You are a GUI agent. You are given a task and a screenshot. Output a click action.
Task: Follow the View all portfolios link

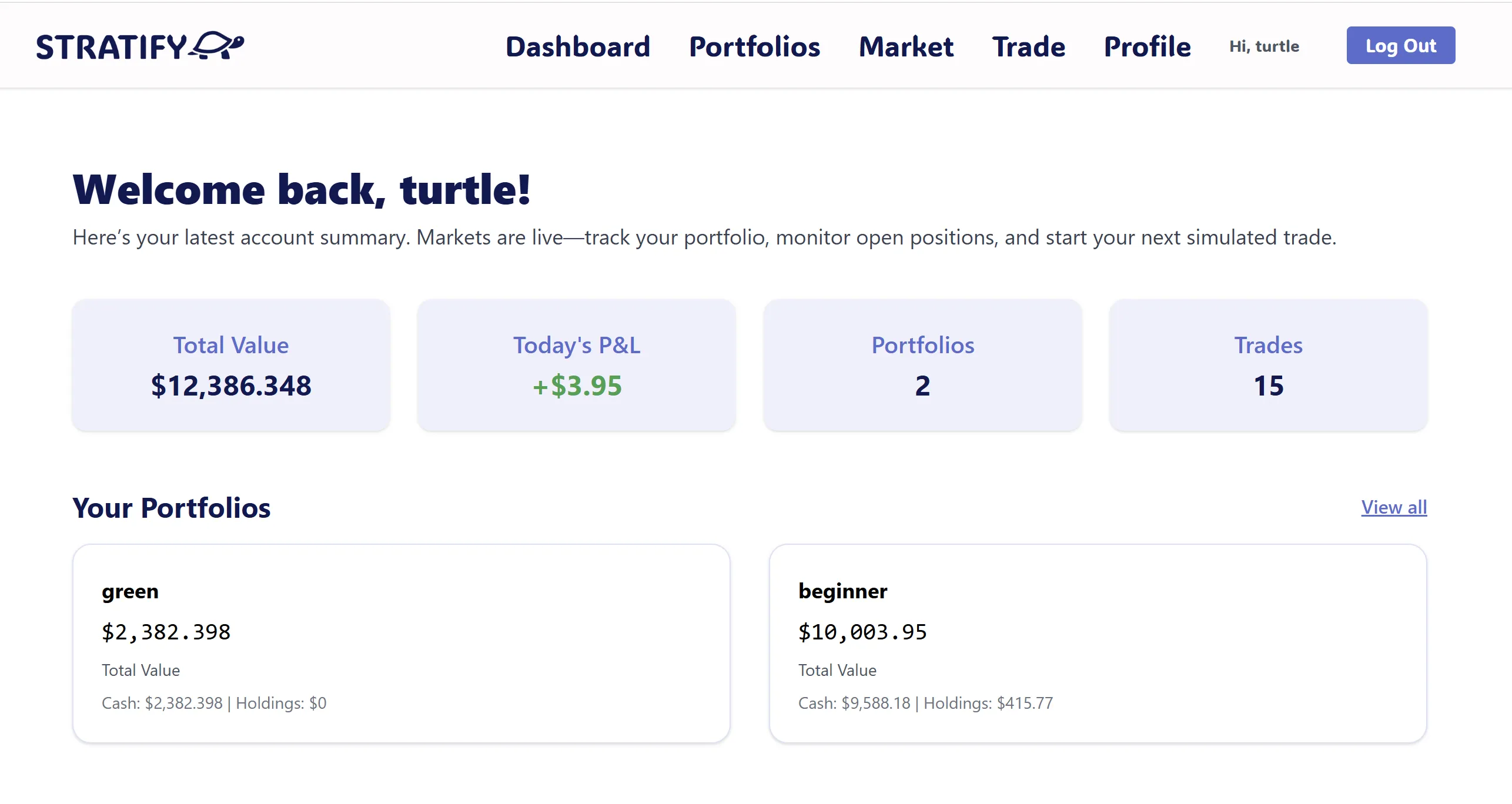(x=1394, y=507)
